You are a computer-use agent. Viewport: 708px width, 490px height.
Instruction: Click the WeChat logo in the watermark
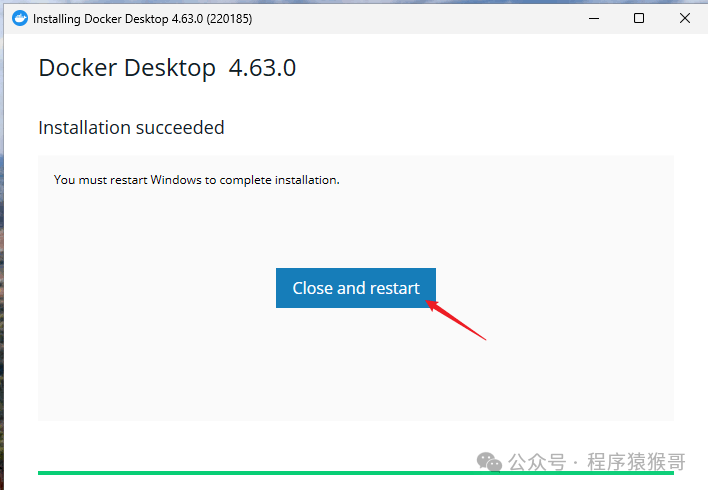[489, 461]
